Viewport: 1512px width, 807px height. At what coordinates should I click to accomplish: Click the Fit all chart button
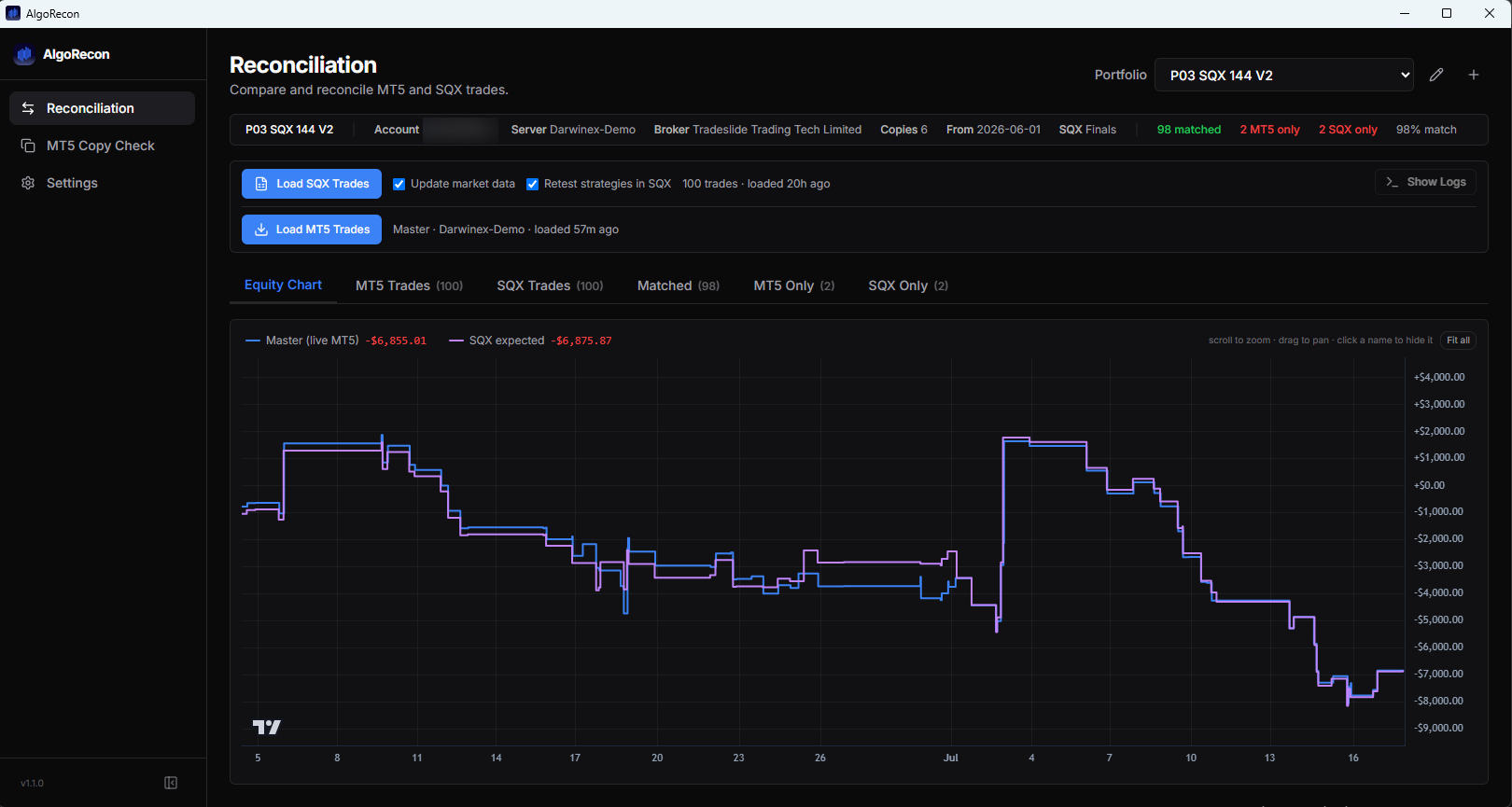1458,341
